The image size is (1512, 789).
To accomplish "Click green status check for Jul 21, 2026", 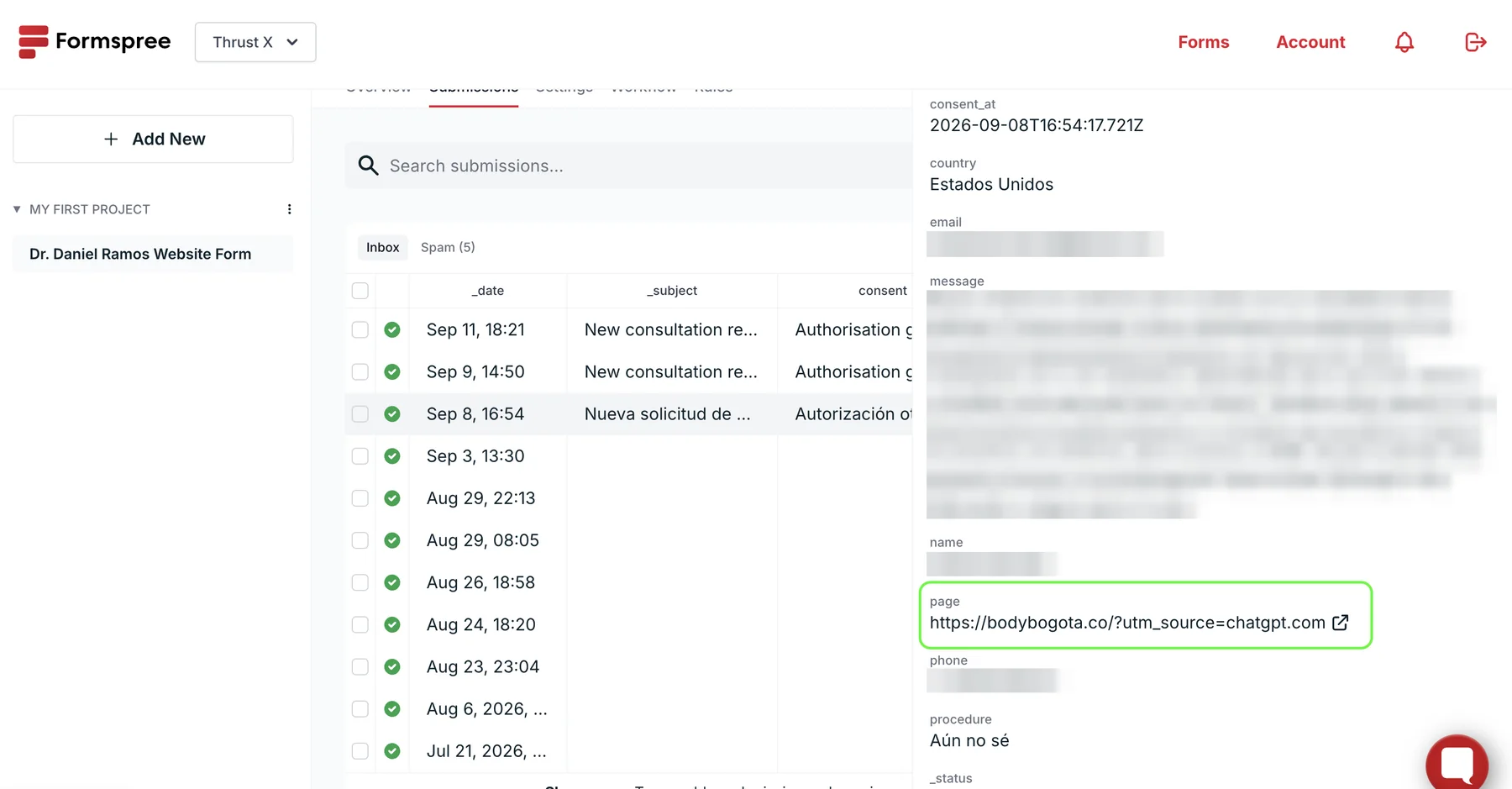I will [x=392, y=751].
